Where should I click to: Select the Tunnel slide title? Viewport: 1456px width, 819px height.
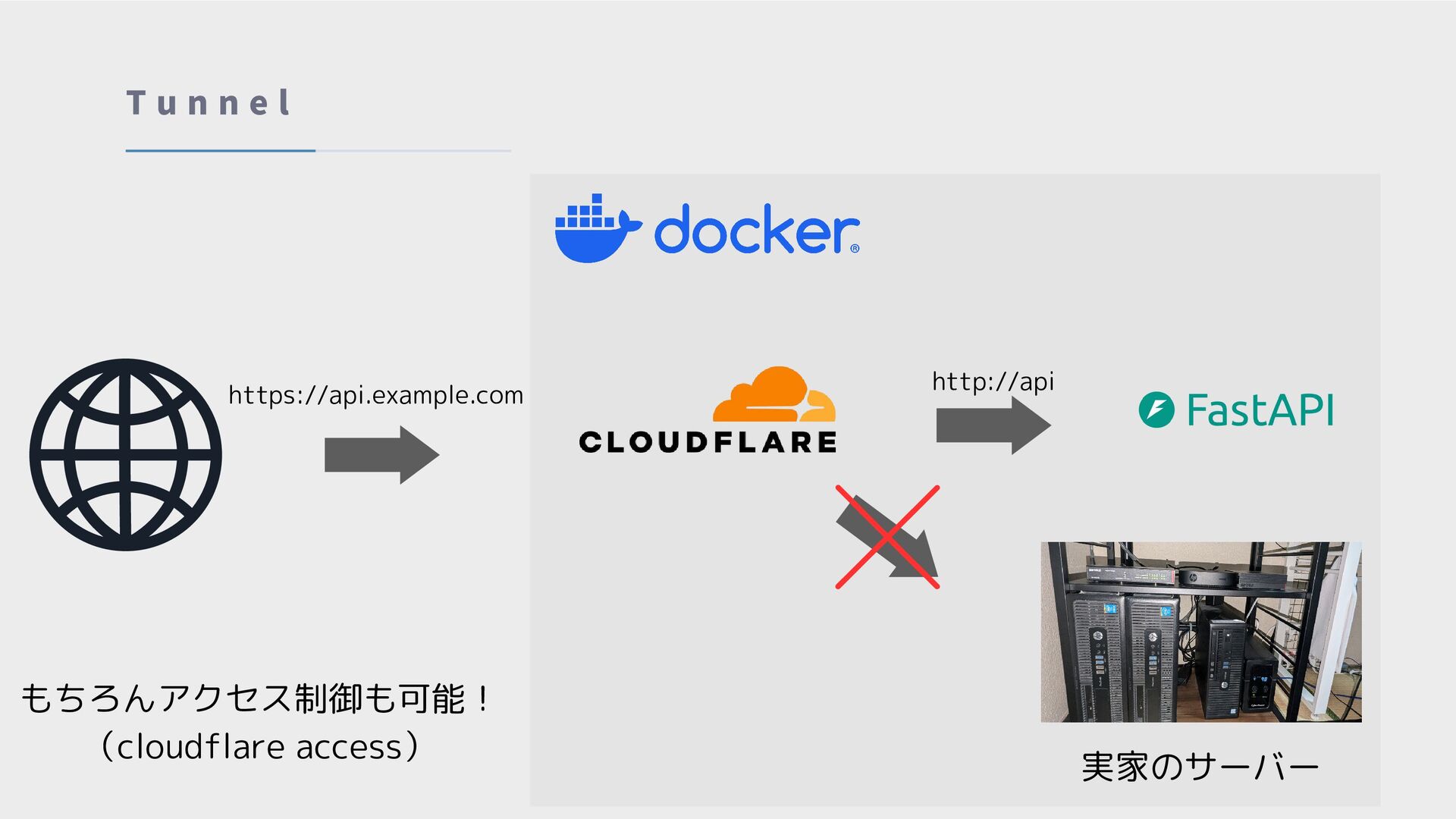pos(209,102)
